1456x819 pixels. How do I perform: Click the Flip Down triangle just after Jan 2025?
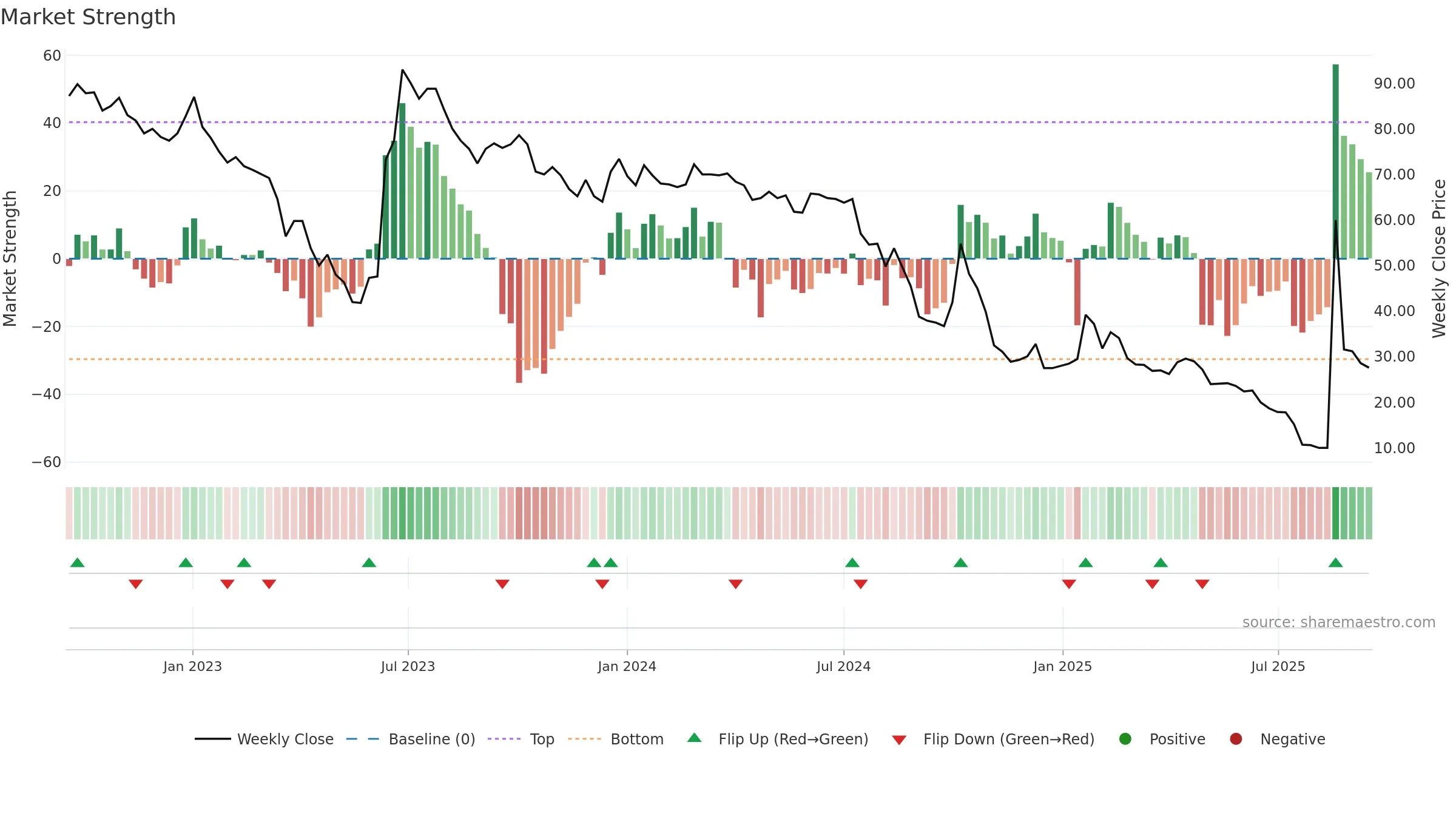click(x=1069, y=584)
